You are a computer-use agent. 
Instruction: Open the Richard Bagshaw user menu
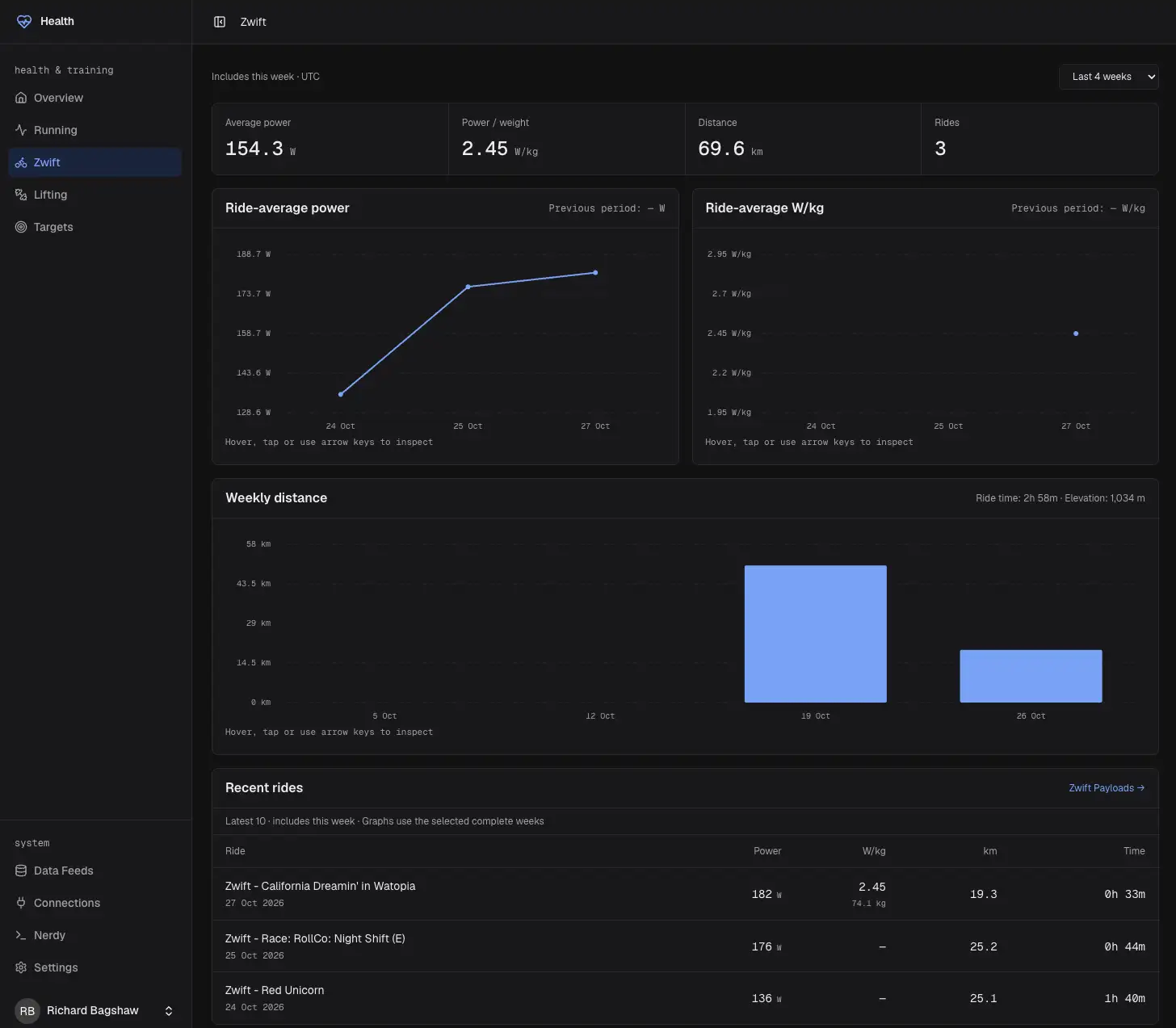coord(95,1011)
